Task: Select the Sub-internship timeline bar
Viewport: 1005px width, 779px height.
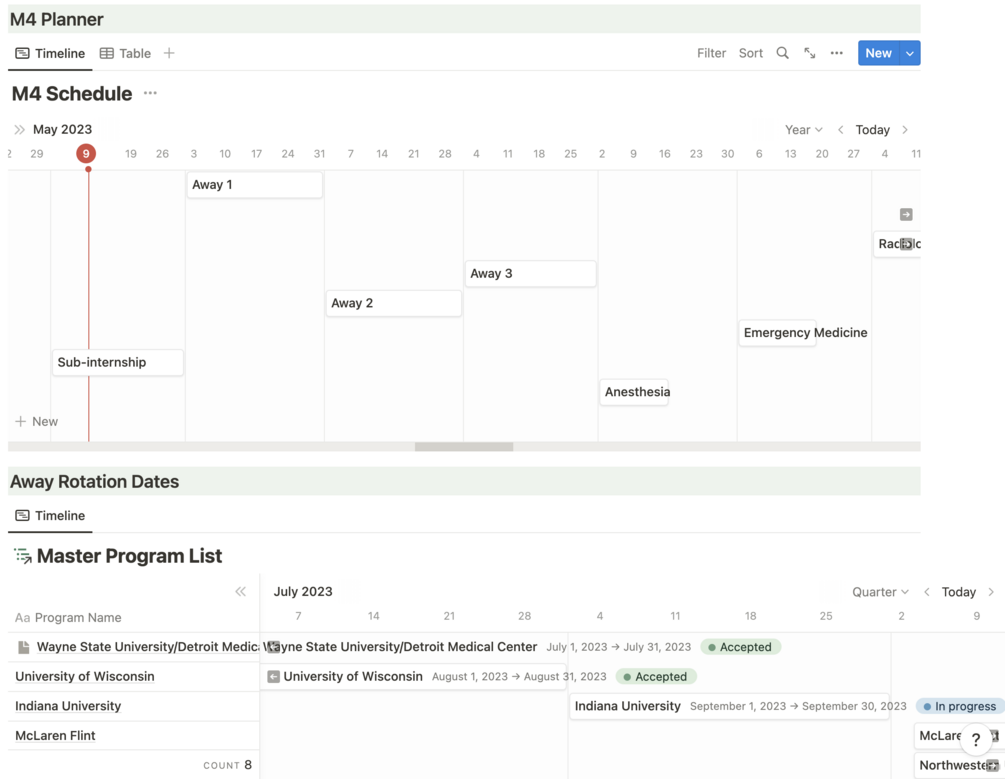Action: [117, 362]
